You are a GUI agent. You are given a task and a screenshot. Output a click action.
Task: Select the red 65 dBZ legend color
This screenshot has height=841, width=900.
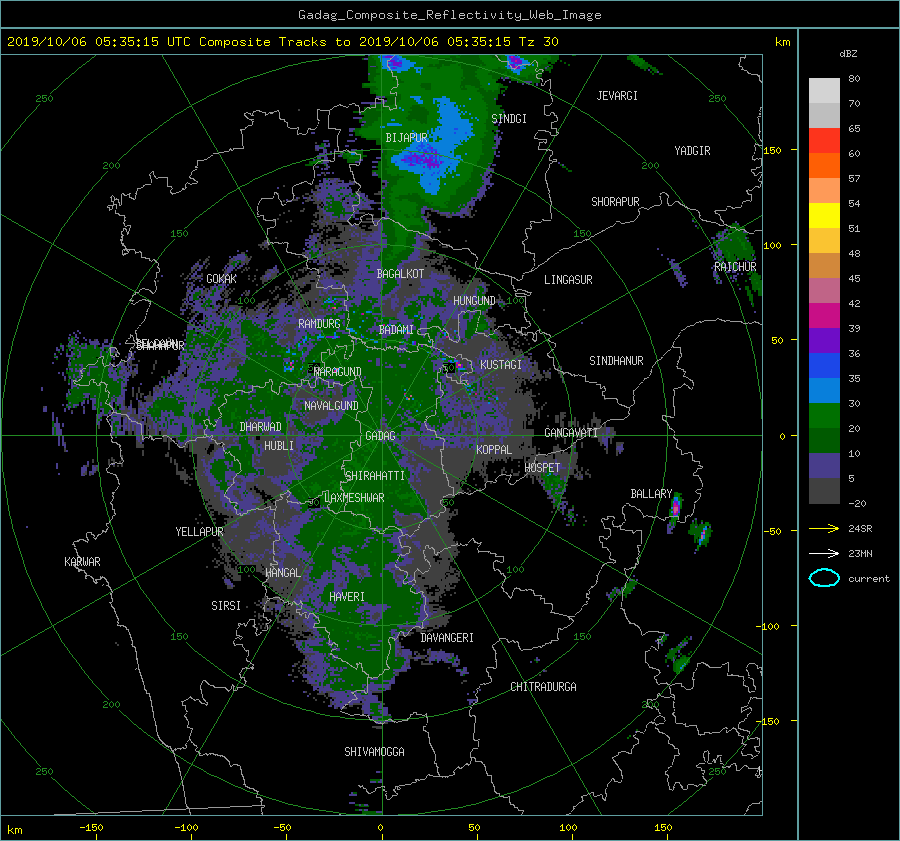pos(824,140)
